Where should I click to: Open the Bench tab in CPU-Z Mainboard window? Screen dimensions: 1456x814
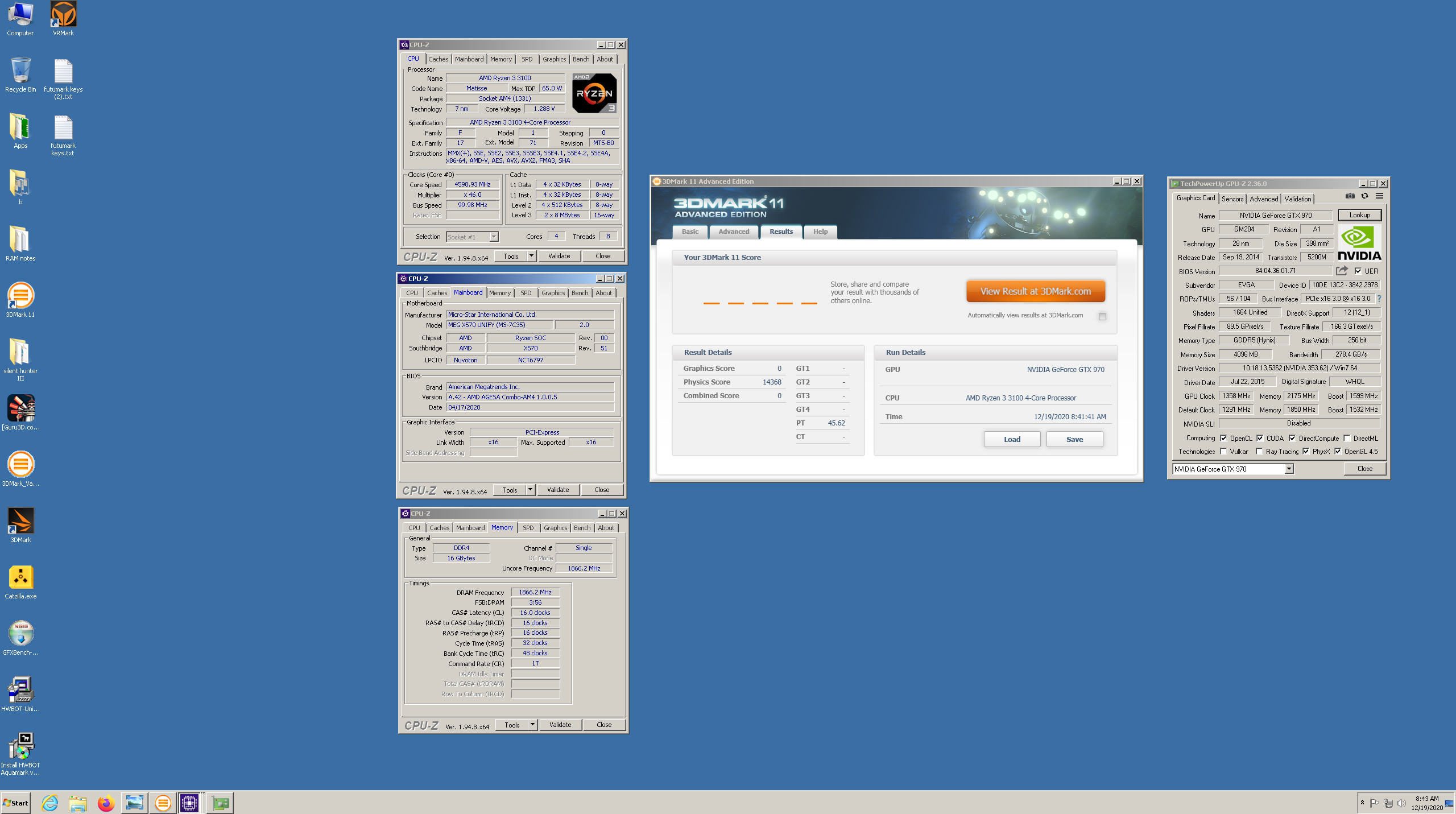[580, 293]
